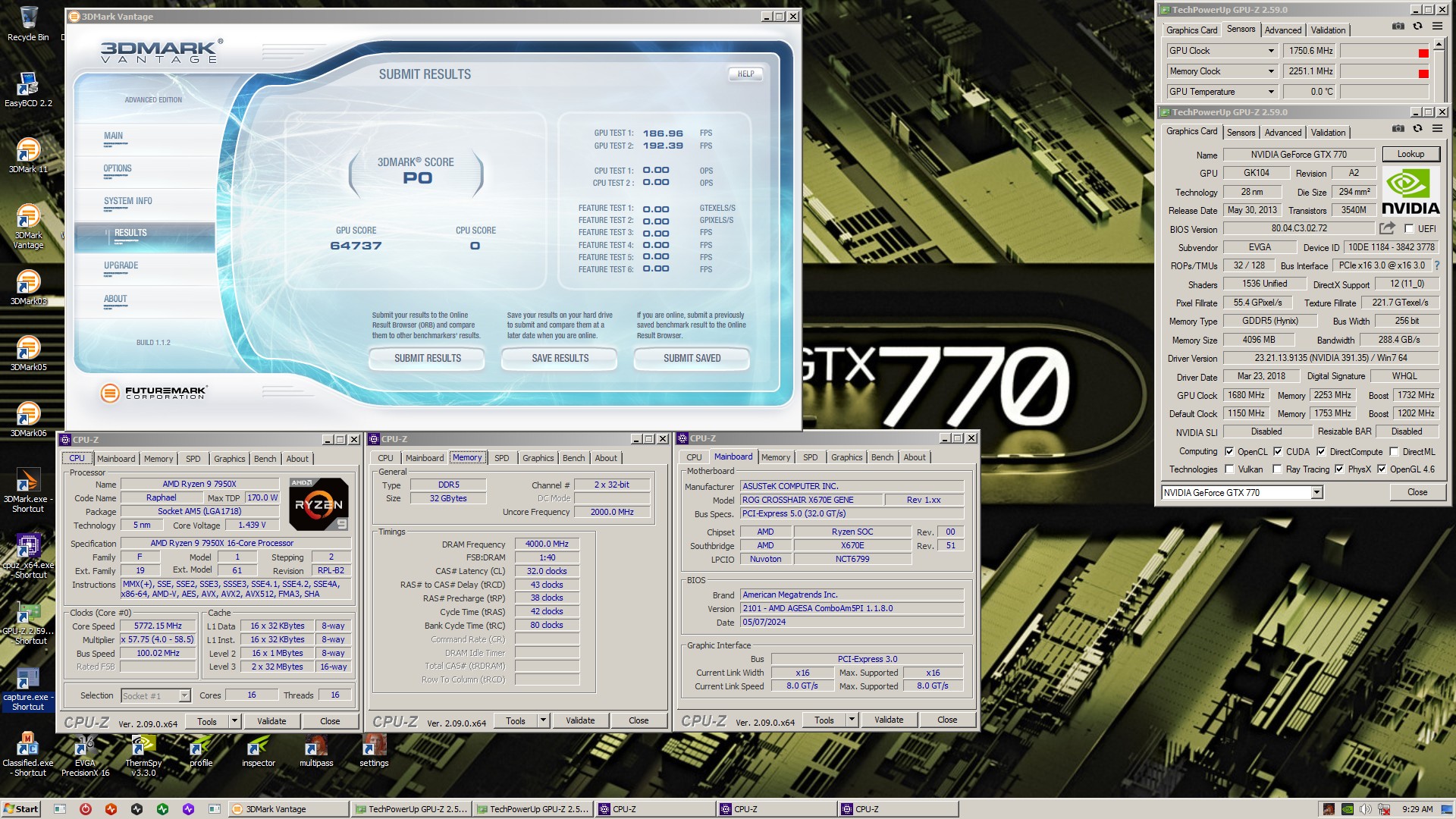1456x819 pixels.
Task: Toggle DirectCompute checkbox
Action: [x=1321, y=451]
